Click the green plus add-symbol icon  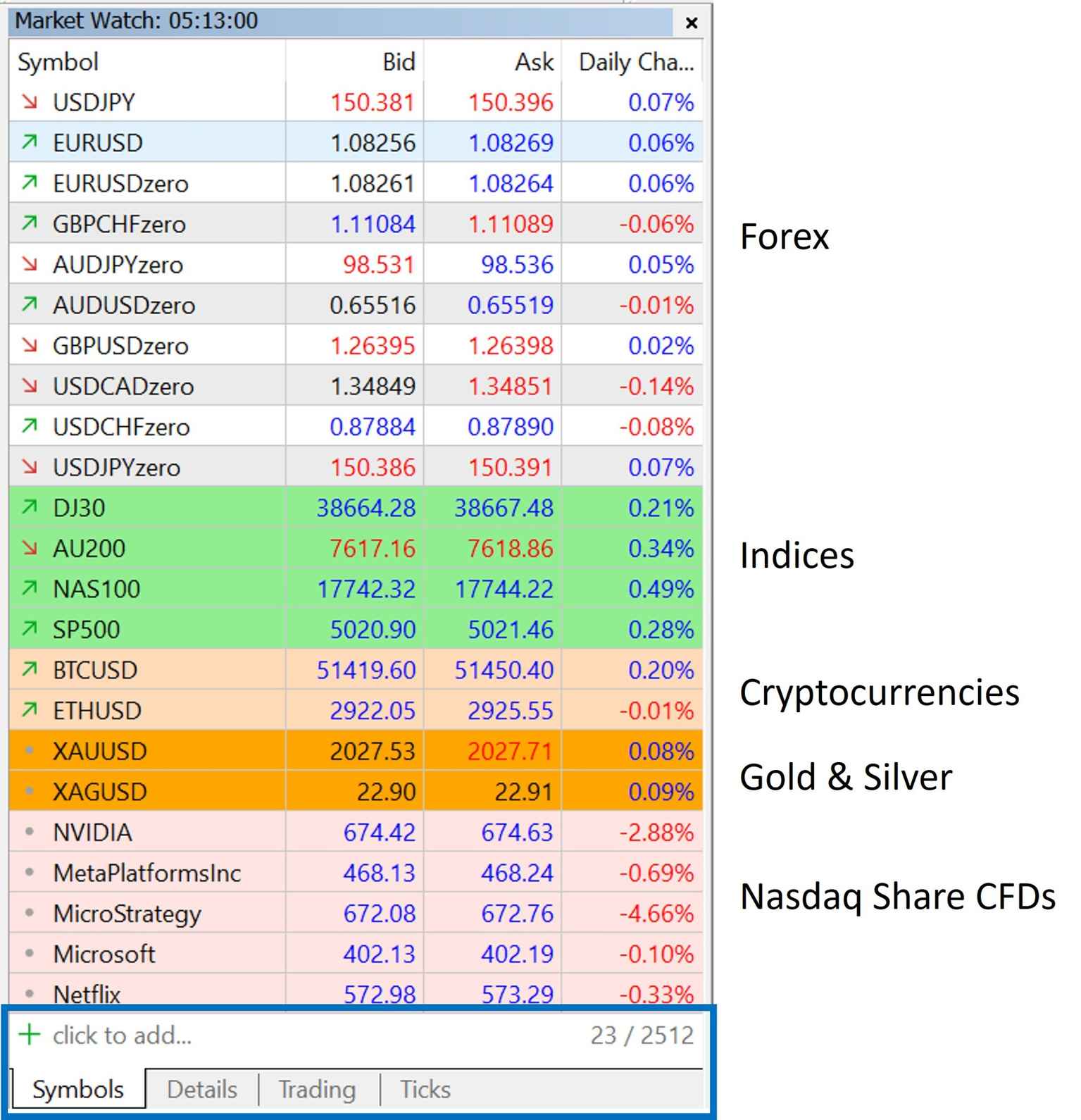tap(30, 1035)
